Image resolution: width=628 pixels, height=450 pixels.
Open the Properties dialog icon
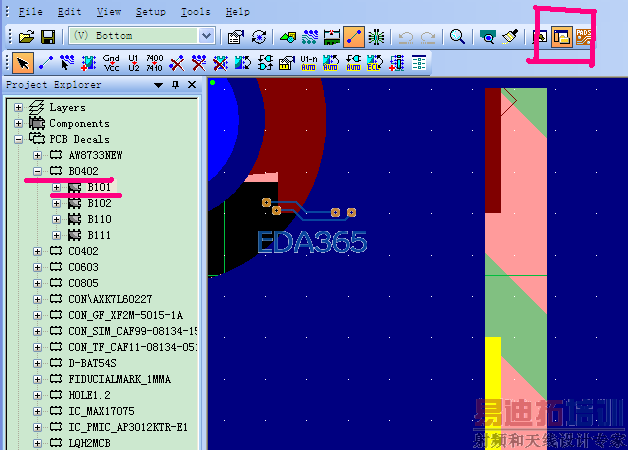[236, 37]
